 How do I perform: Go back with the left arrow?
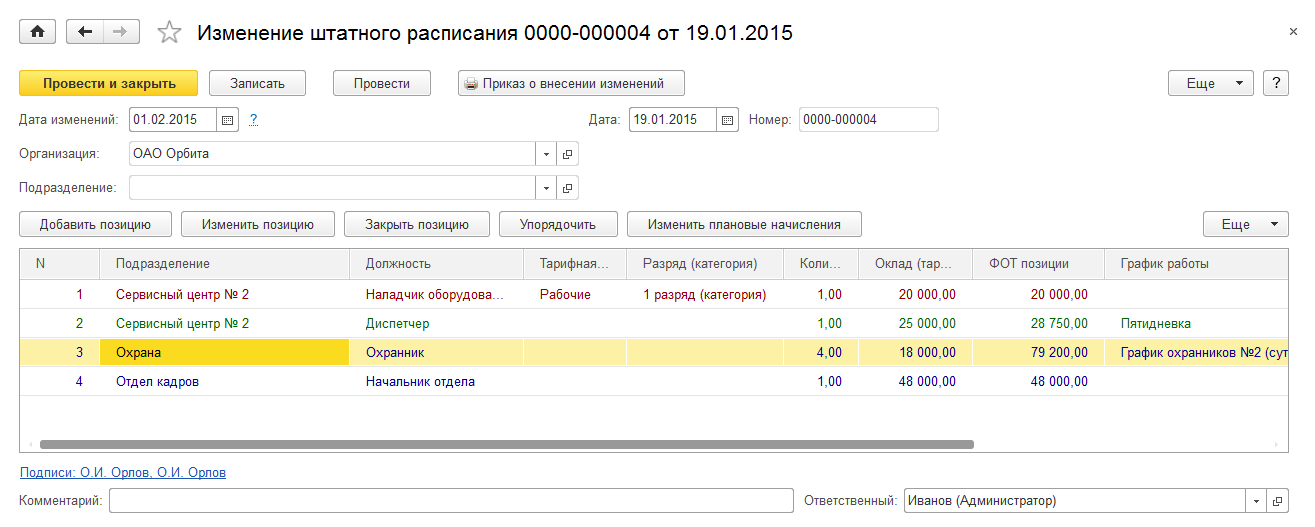[x=85, y=32]
